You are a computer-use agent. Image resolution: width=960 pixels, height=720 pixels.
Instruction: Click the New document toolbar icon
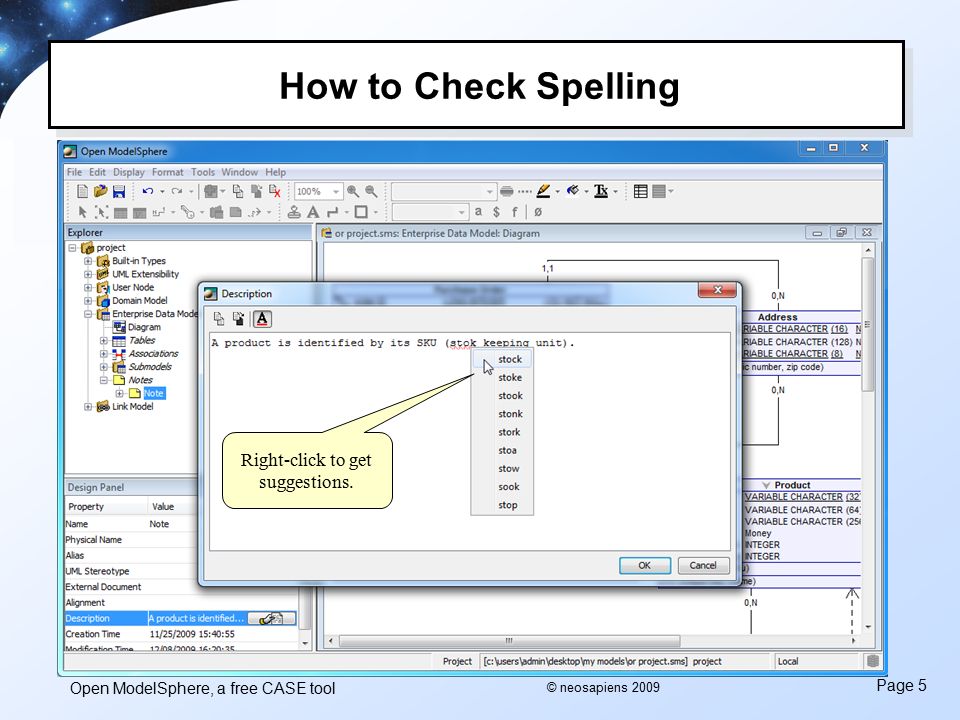point(82,192)
